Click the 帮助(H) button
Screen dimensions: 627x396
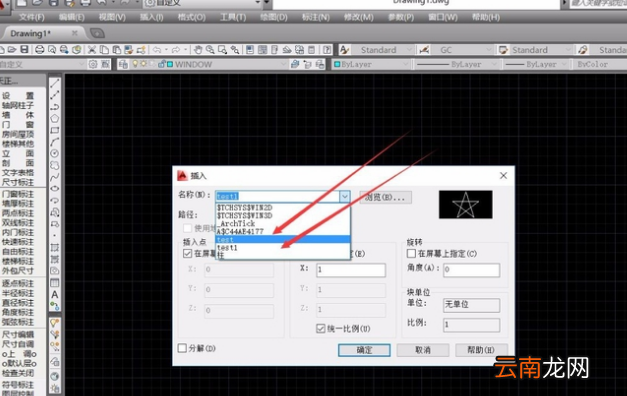pyautogui.click(x=481, y=350)
